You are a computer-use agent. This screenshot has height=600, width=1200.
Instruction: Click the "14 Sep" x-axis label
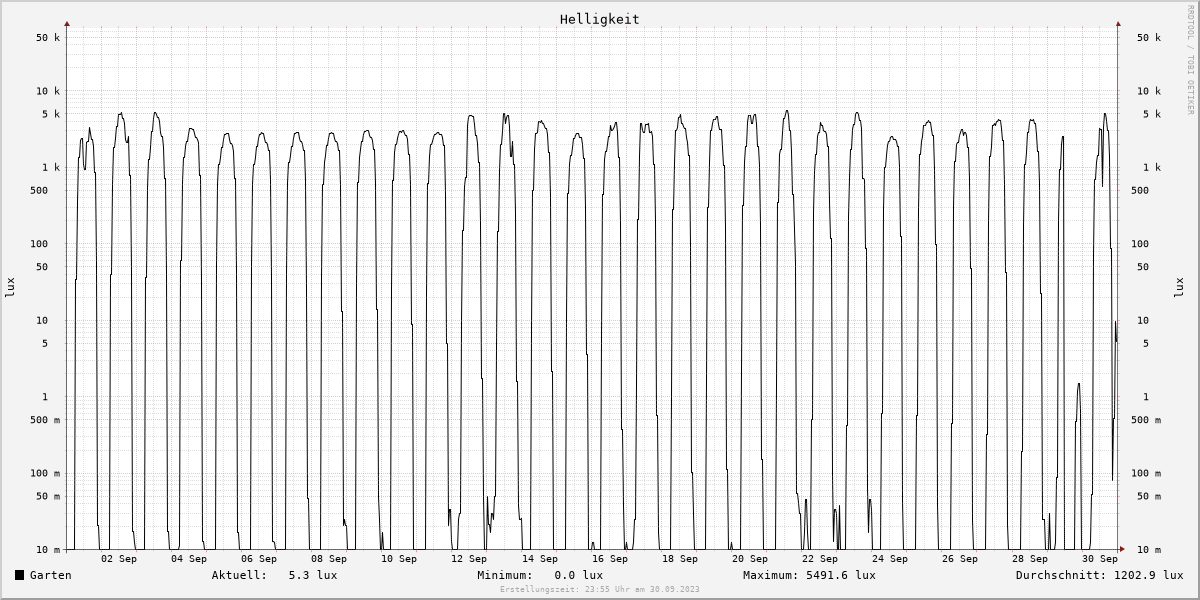coord(540,559)
